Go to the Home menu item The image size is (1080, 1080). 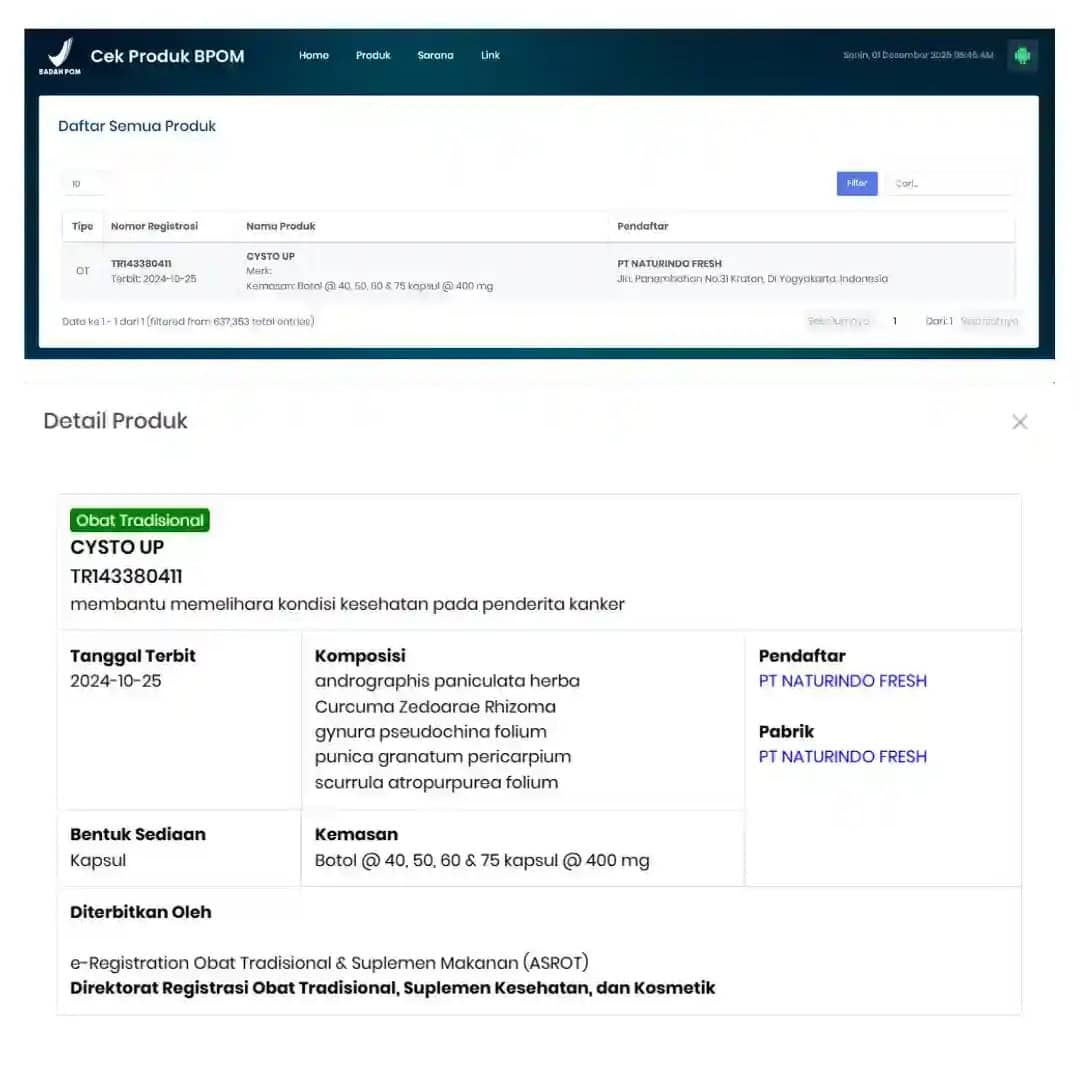click(313, 56)
